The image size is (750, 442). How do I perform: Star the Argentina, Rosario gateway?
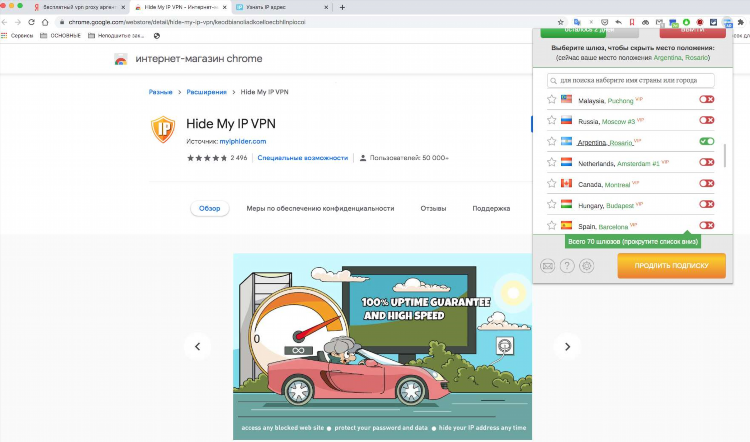[x=551, y=141]
